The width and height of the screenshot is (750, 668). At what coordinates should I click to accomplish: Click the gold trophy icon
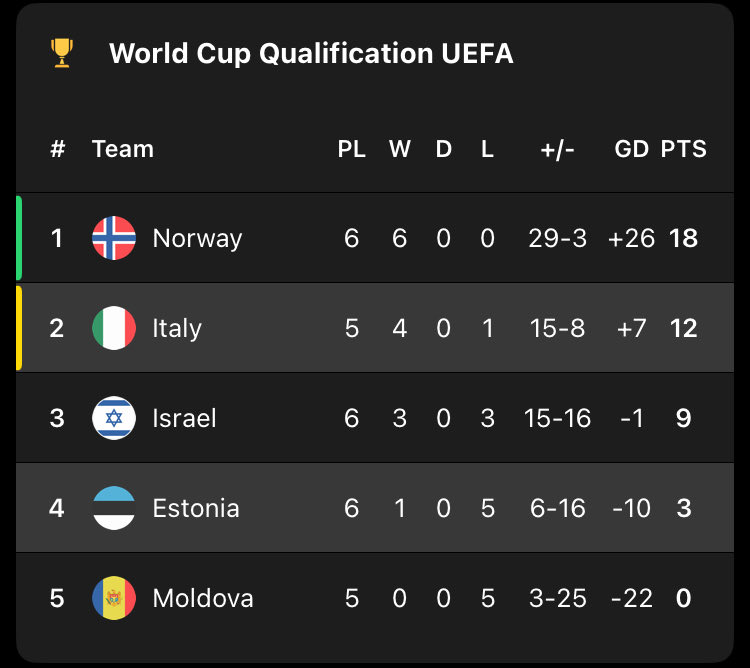click(x=62, y=53)
